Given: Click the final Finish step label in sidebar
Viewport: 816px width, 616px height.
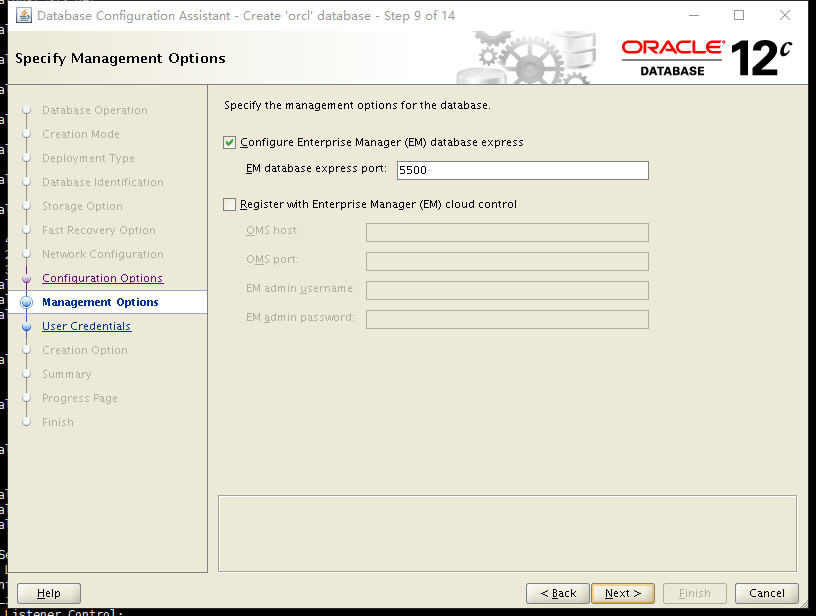Looking at the screenshot, I should click(x=58, y=422).
